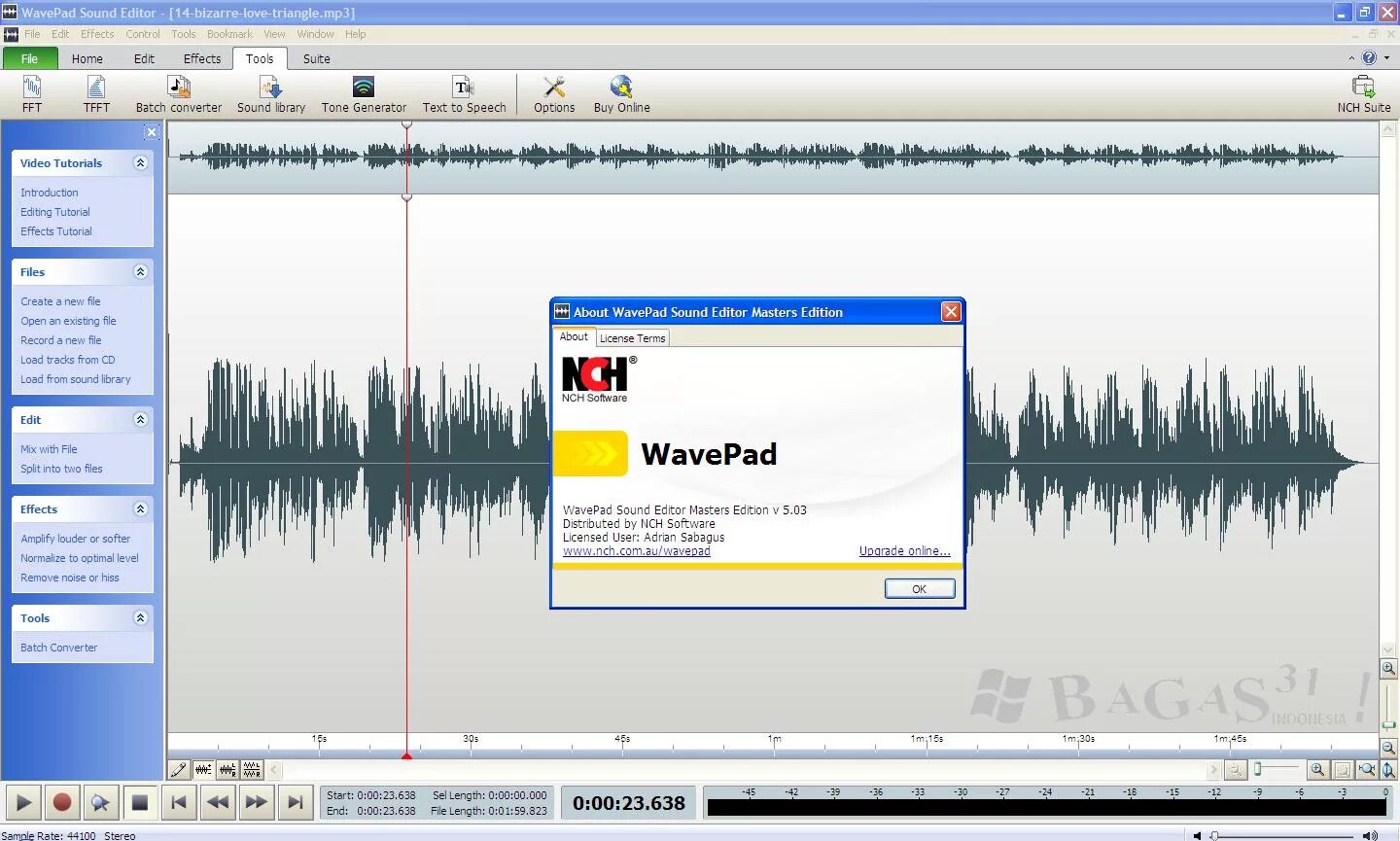1400x841 pixels.
Task: Click Normalize to optimal level
Action: tap(80, 558)
